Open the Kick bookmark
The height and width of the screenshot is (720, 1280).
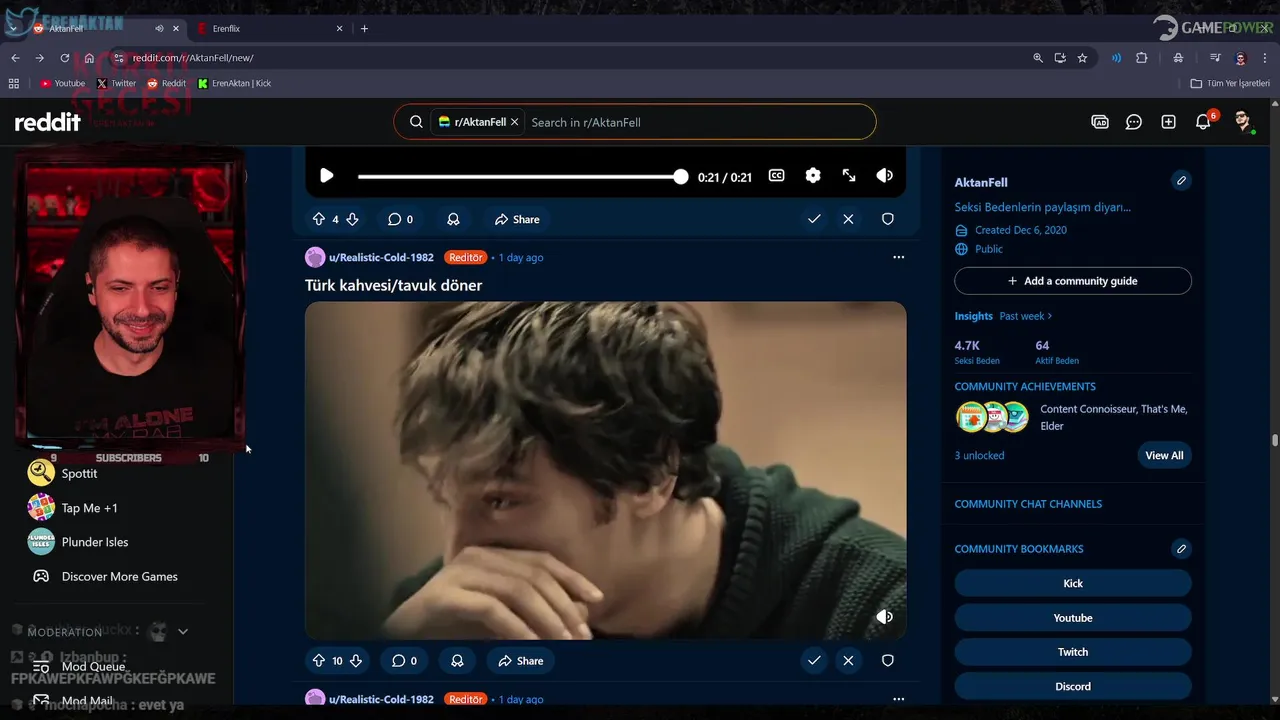click(1073, 583)
